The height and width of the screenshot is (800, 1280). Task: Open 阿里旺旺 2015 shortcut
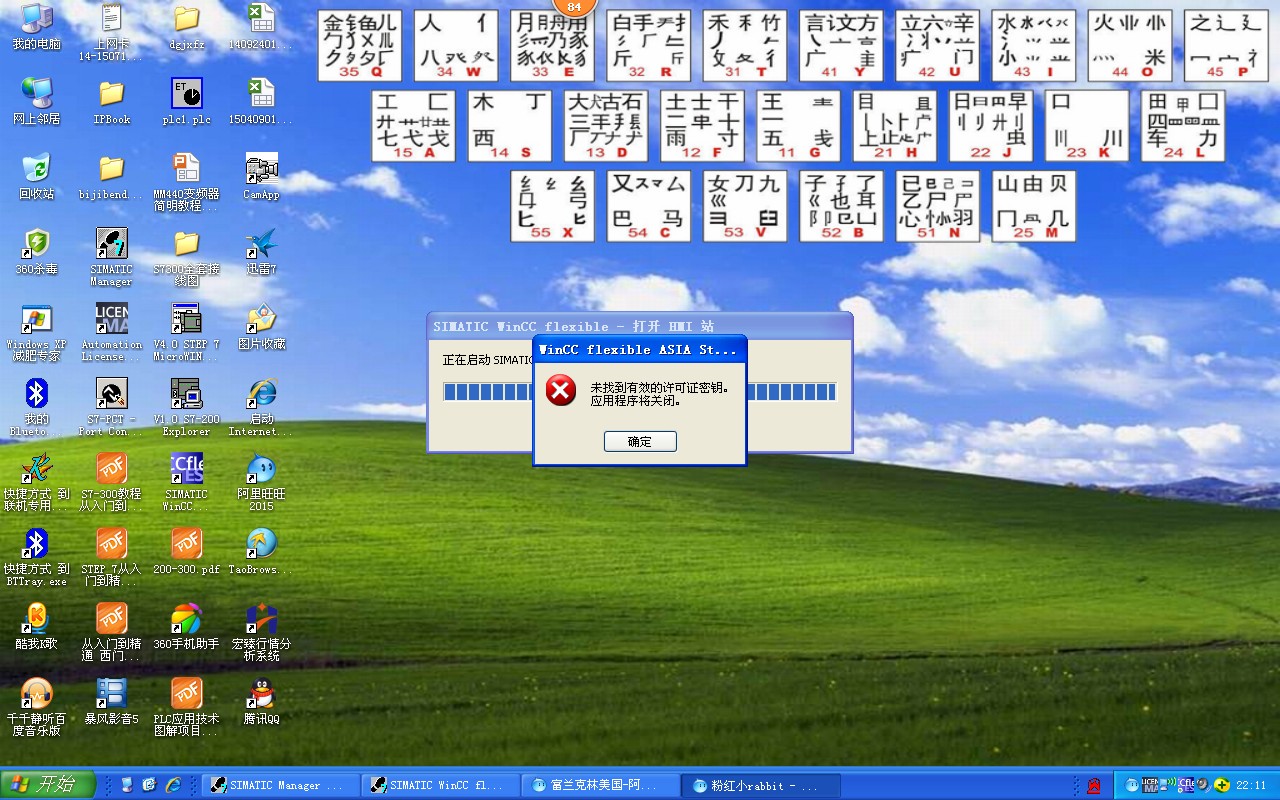(x=261, y=481)
